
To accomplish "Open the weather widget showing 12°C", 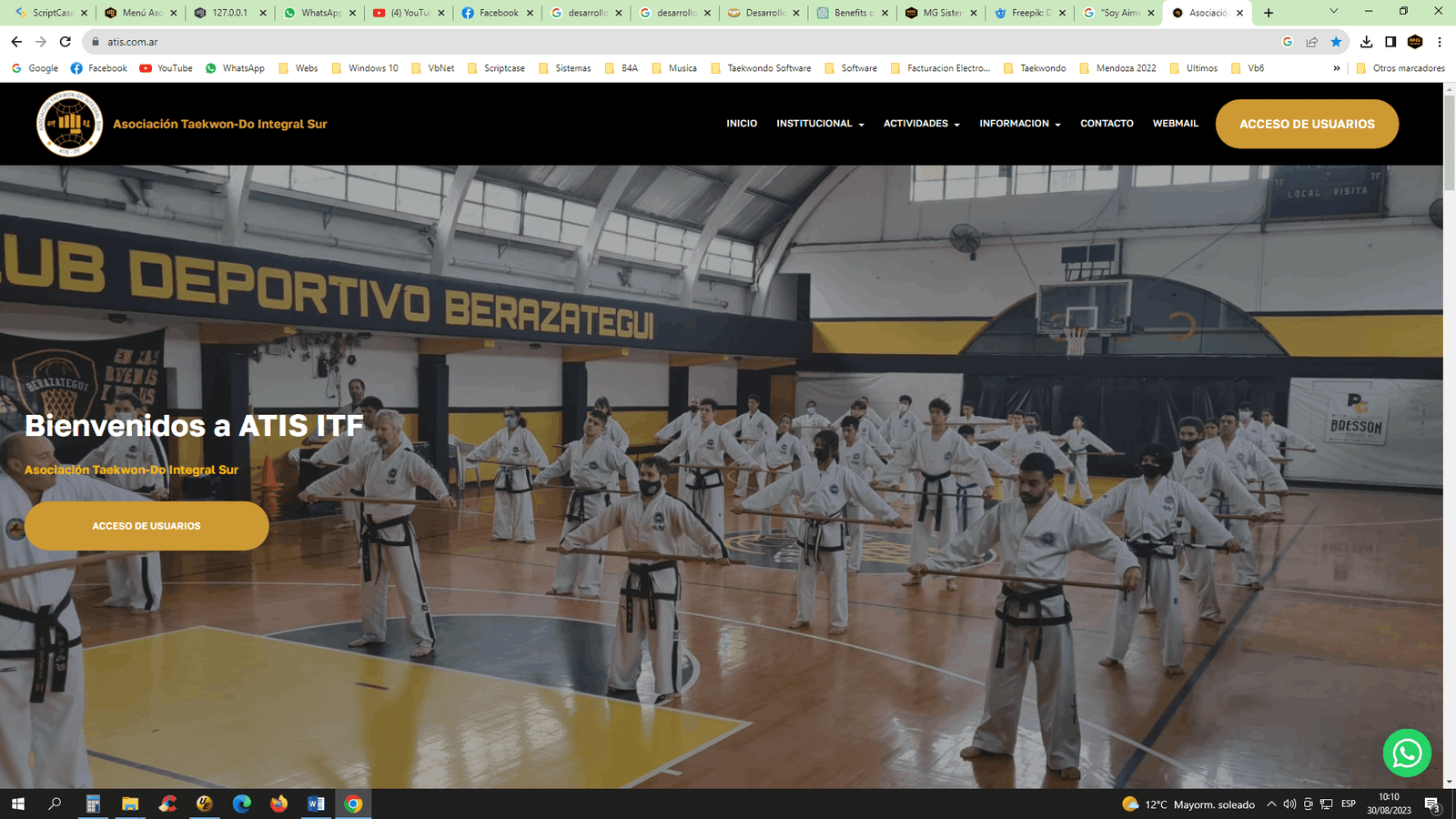I will coord(1188,804).
